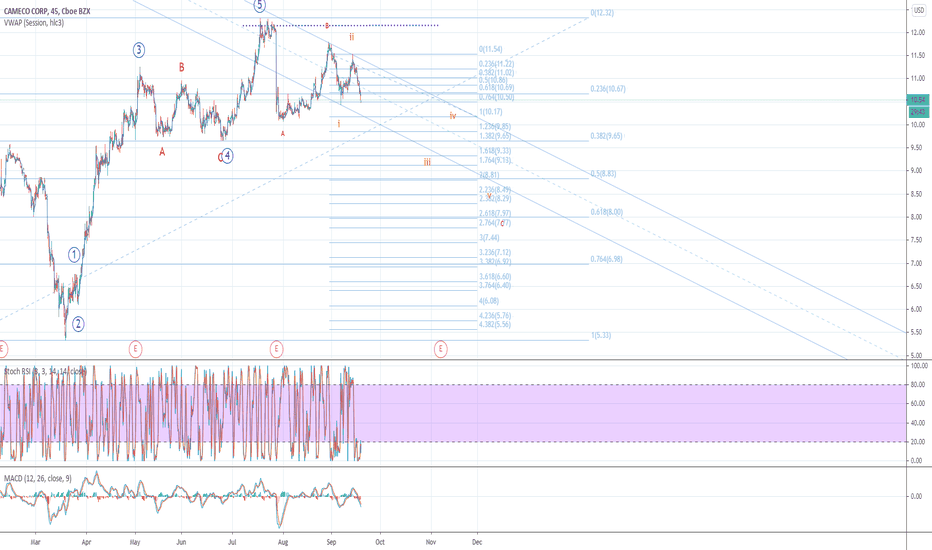The image size is (932, 550).
Task: Click the Mar label on the time axis
Action: (x=35, y=542)
